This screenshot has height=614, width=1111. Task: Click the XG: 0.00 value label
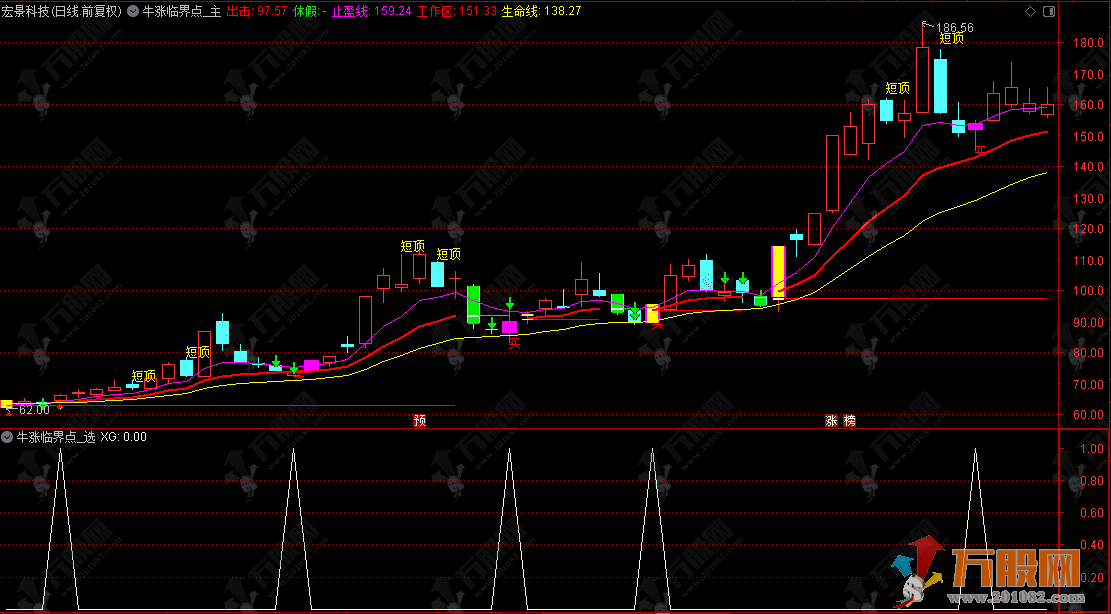(125, 437)
